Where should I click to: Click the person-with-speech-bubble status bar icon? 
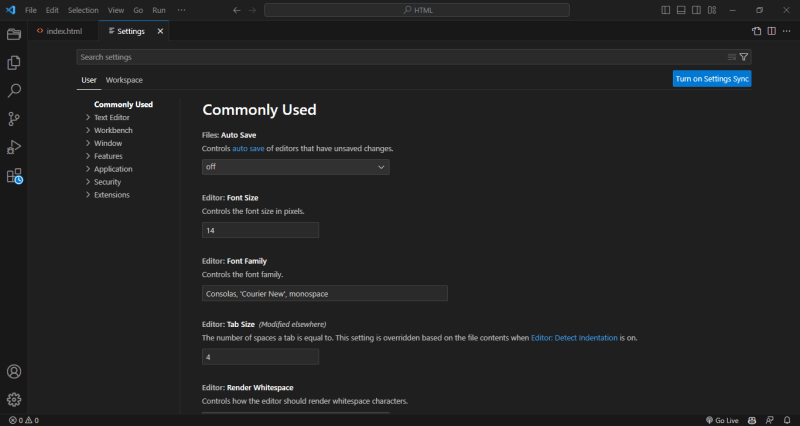pyautogui.click(x=769, y=420)
